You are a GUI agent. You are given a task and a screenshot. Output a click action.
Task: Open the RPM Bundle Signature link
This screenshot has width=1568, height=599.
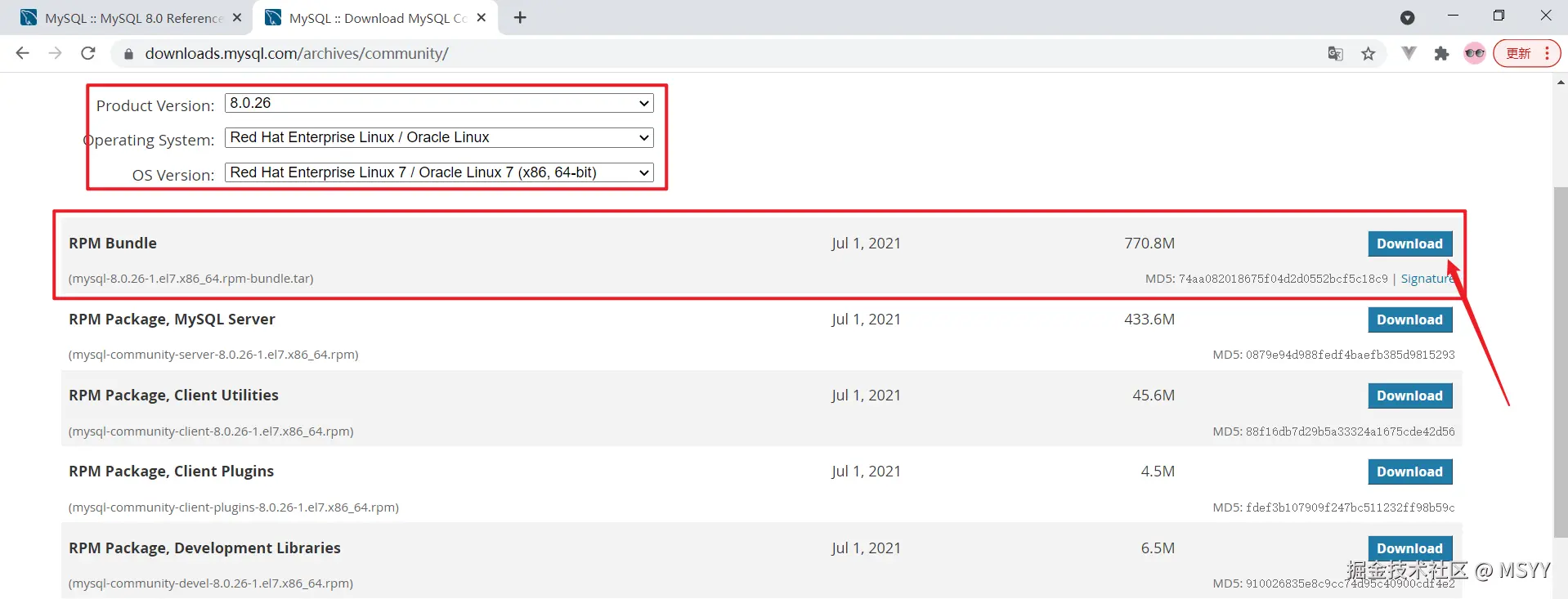coord(1427,279)
